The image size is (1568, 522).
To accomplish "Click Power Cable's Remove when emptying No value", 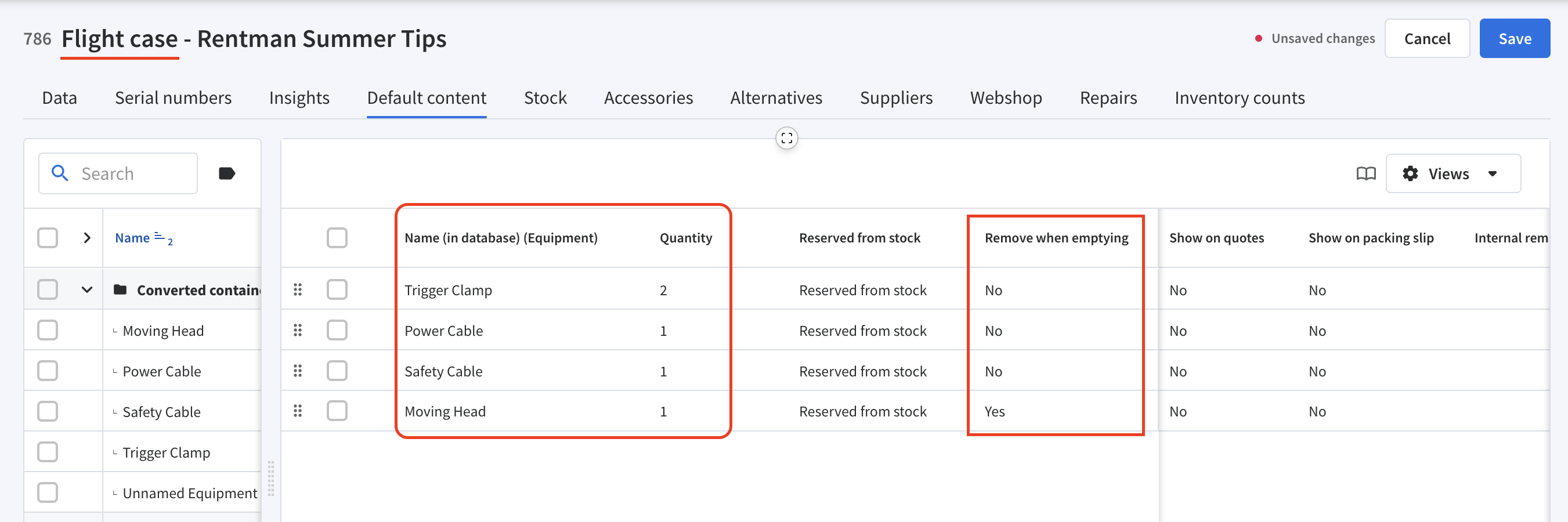I will (x=993, y=331).
